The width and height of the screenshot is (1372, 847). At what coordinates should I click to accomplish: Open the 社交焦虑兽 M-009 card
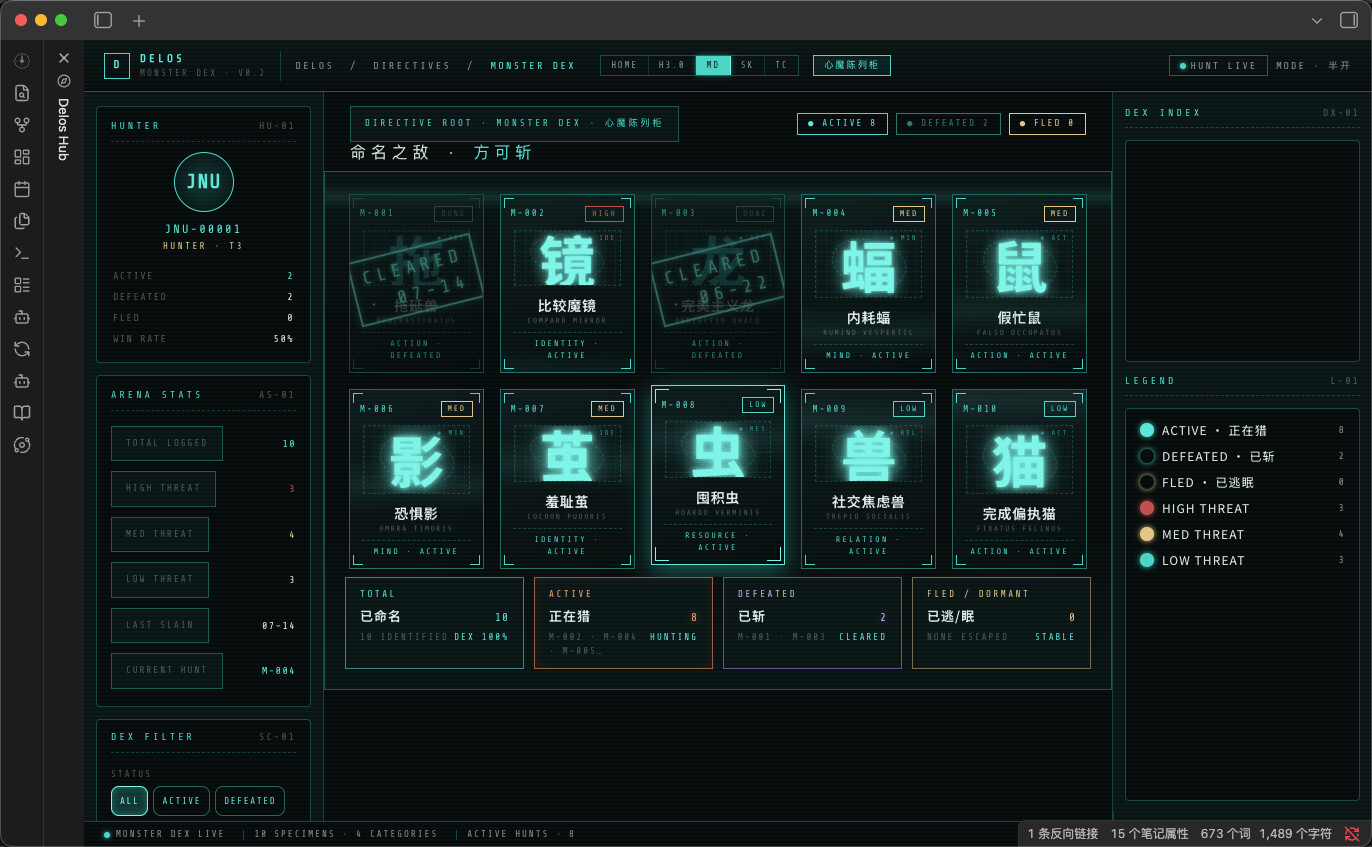[x=868, y=479]
